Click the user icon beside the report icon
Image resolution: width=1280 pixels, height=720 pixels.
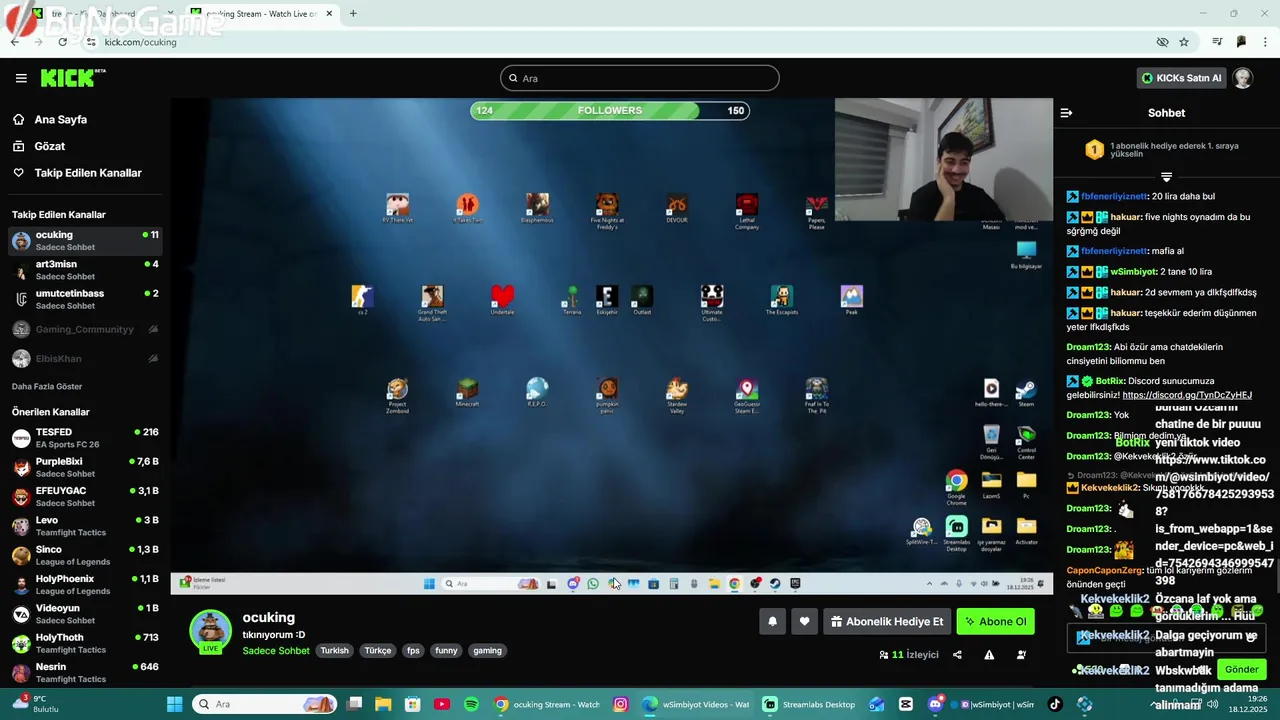[1021, 655]
